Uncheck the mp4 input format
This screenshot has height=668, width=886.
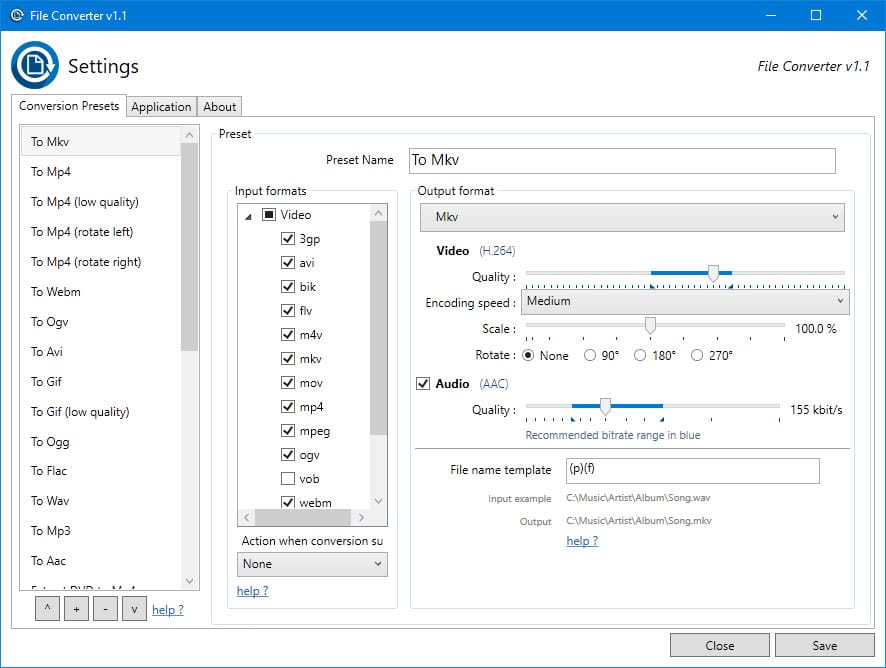click(x=288, y=406)
